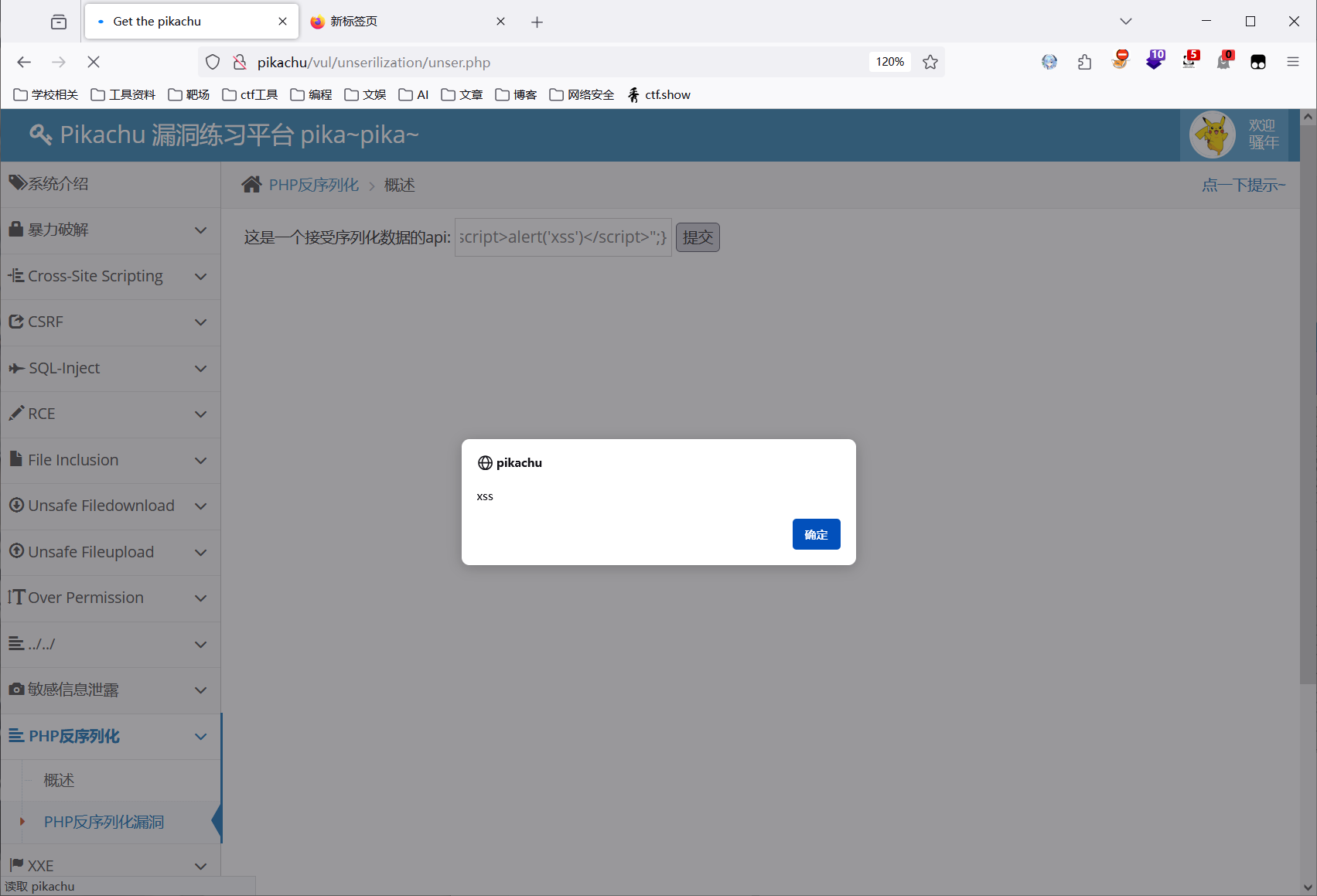Expand the Over Permission section
Viewport: 1317px width, 896px height.
click(x=111, y=598)
